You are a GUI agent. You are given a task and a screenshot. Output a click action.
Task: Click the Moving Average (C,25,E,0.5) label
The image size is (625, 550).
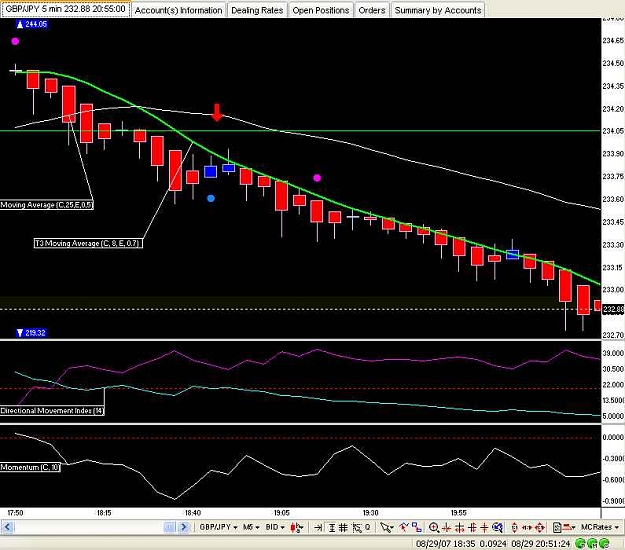tap(47, 205)
